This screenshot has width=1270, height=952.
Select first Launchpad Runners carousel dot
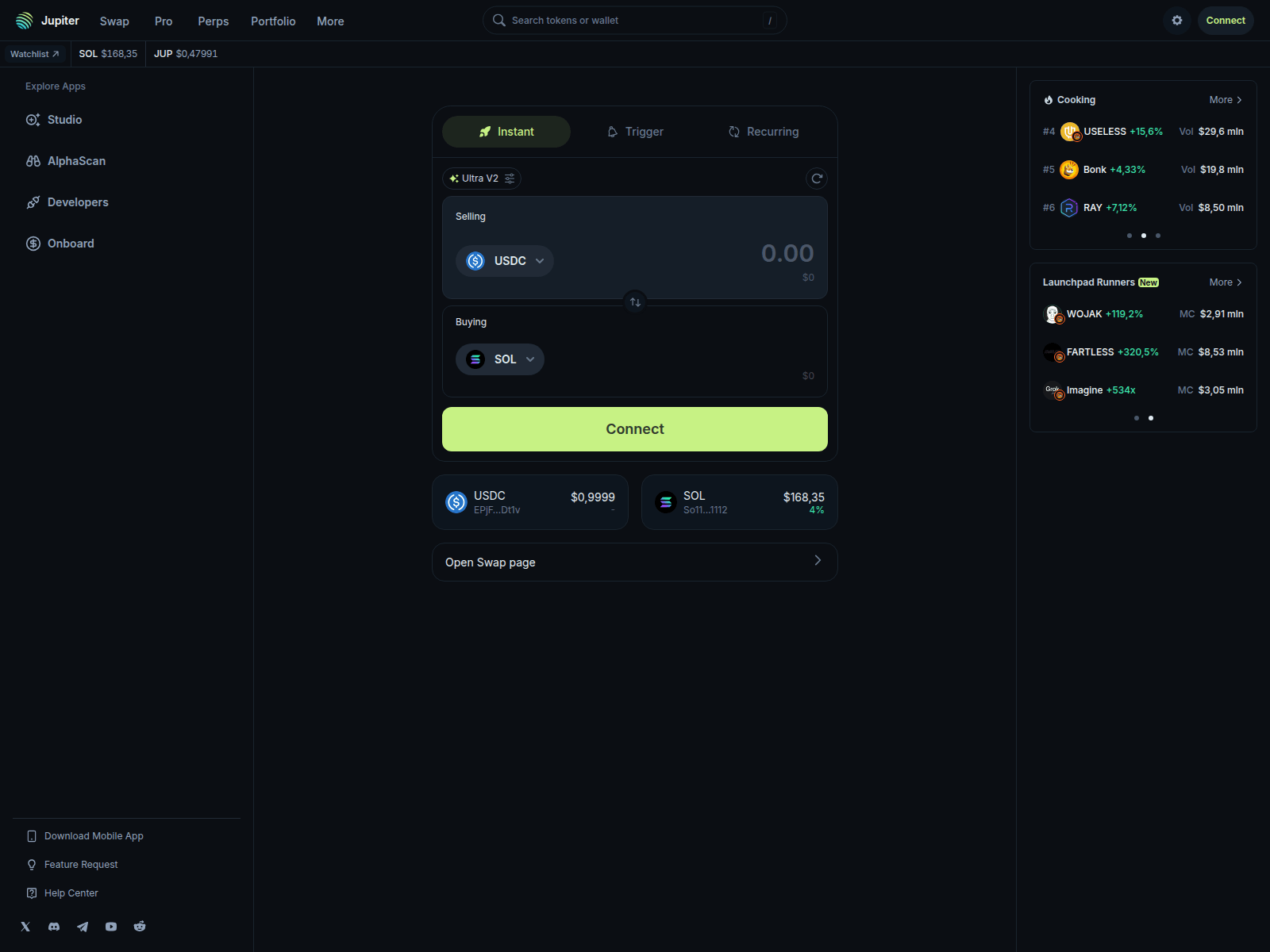(1137, 418)
